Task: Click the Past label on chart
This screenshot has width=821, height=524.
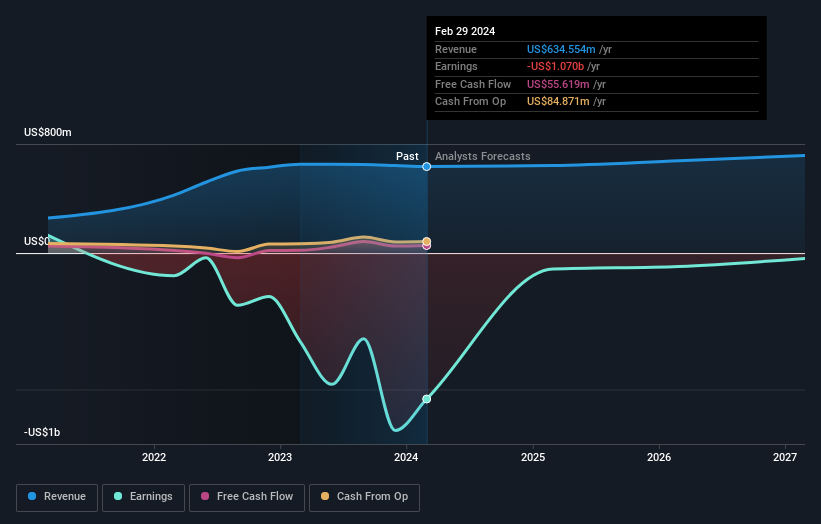Action: [x=407, y=156]
